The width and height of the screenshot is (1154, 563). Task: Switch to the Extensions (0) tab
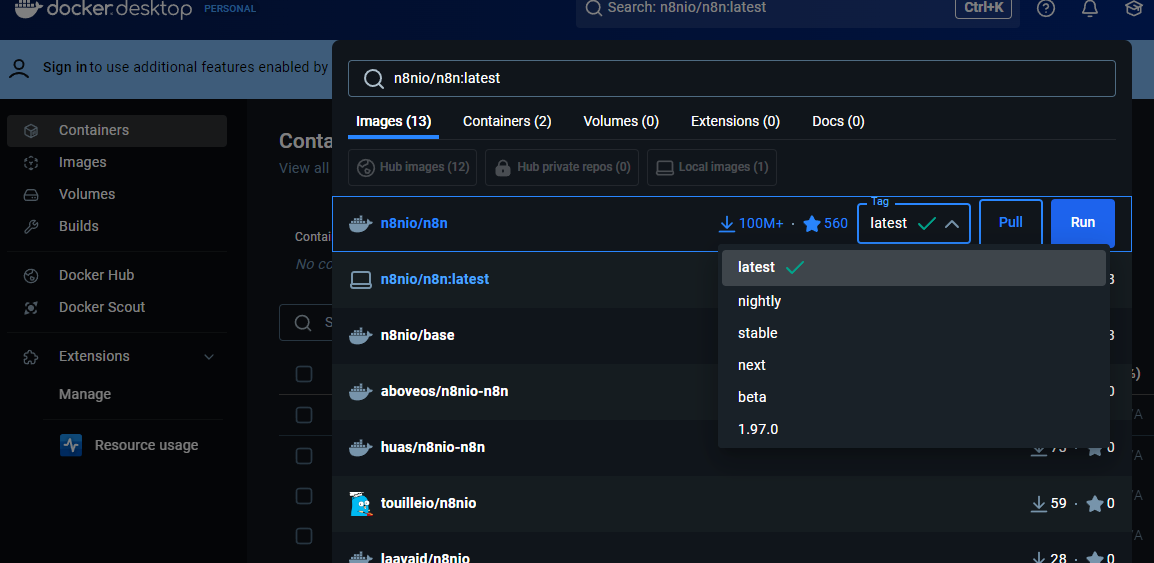pyautogui.click(x=735, y=121)
